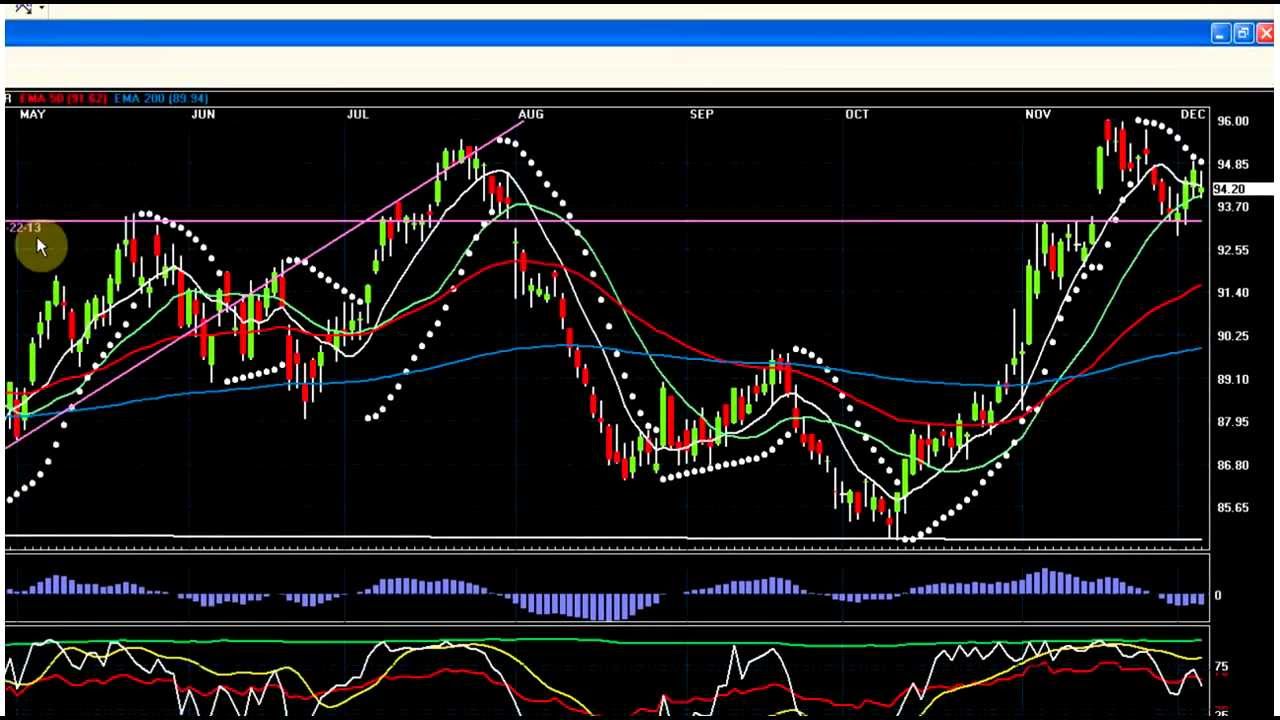The height and width of the screenshot is (720, 1280).
Task: Click the histogram 0 axis label
Action: (1218, 596)
